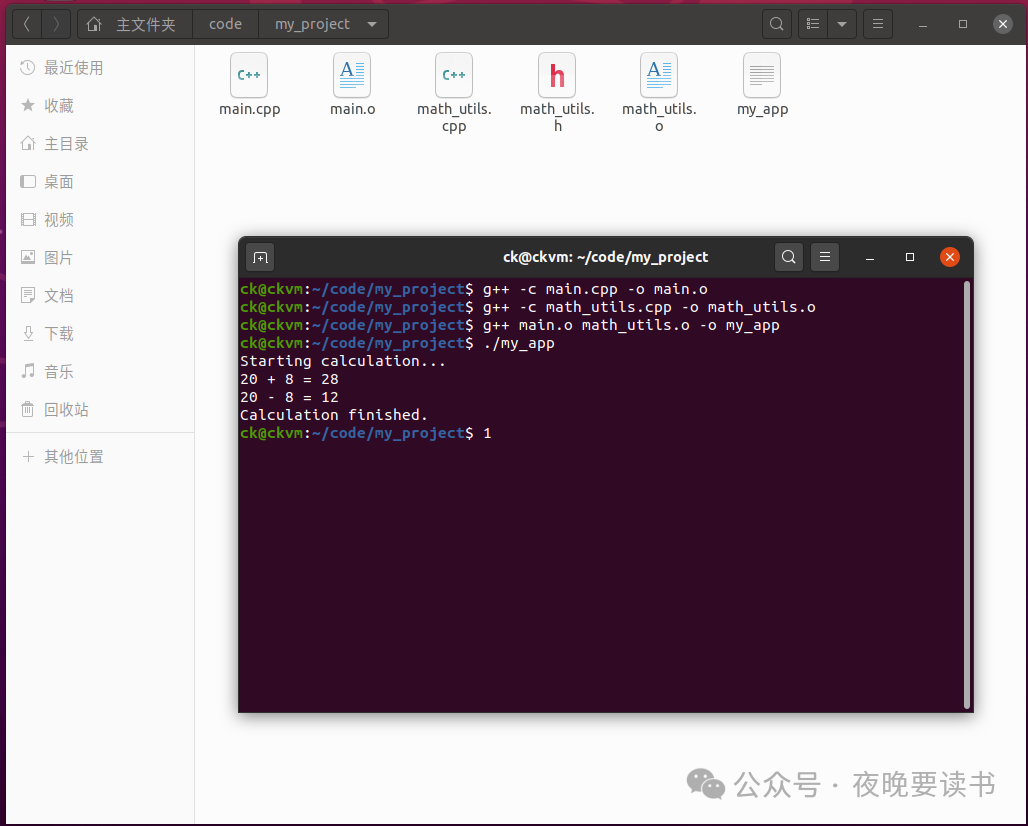
Task: Go forward in file manager history
Action: [x=56, y=24]
